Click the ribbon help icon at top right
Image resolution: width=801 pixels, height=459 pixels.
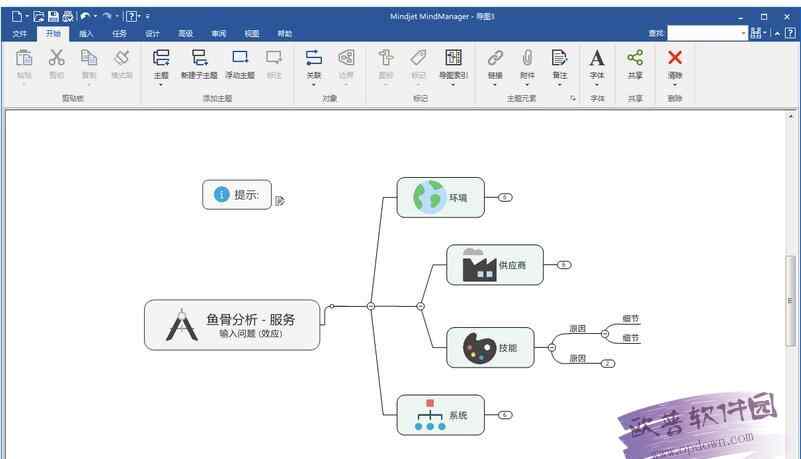tap(790, 33)
